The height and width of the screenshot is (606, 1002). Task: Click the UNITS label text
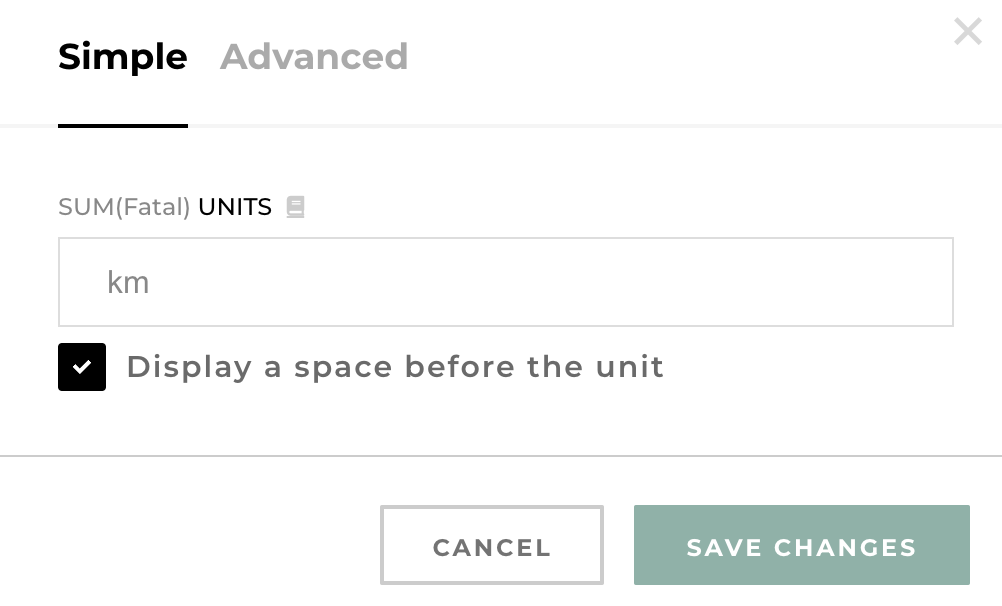tap(235, 207)
